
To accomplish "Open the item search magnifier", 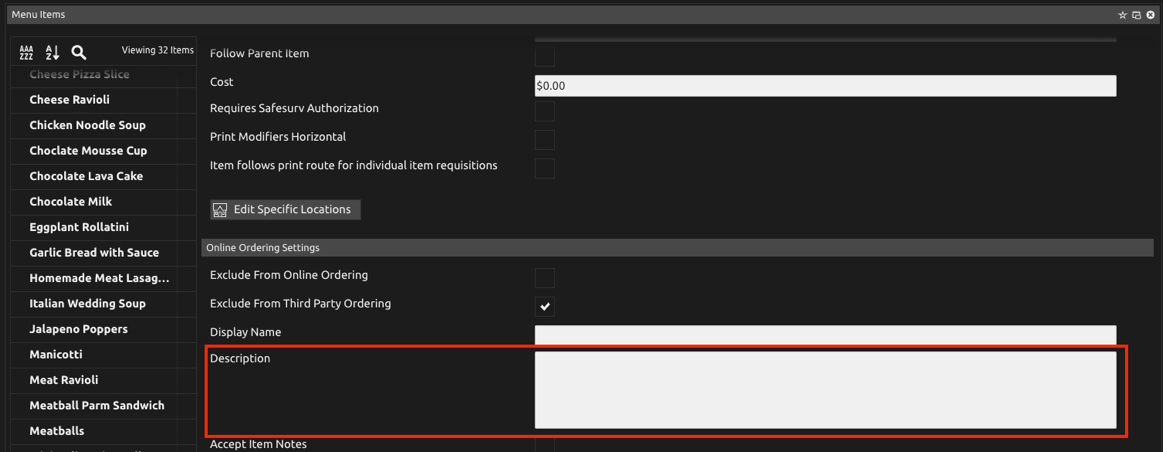I will [x=79, y=52].
